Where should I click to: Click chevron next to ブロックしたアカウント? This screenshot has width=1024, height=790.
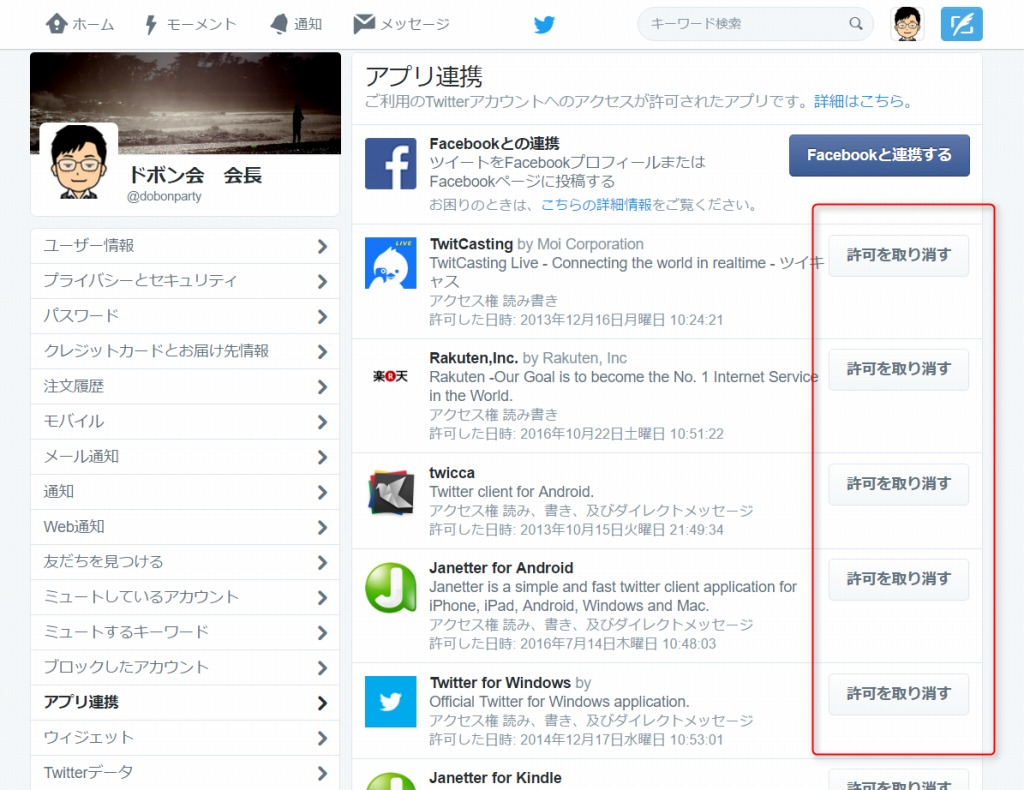(x=322, y=668)
